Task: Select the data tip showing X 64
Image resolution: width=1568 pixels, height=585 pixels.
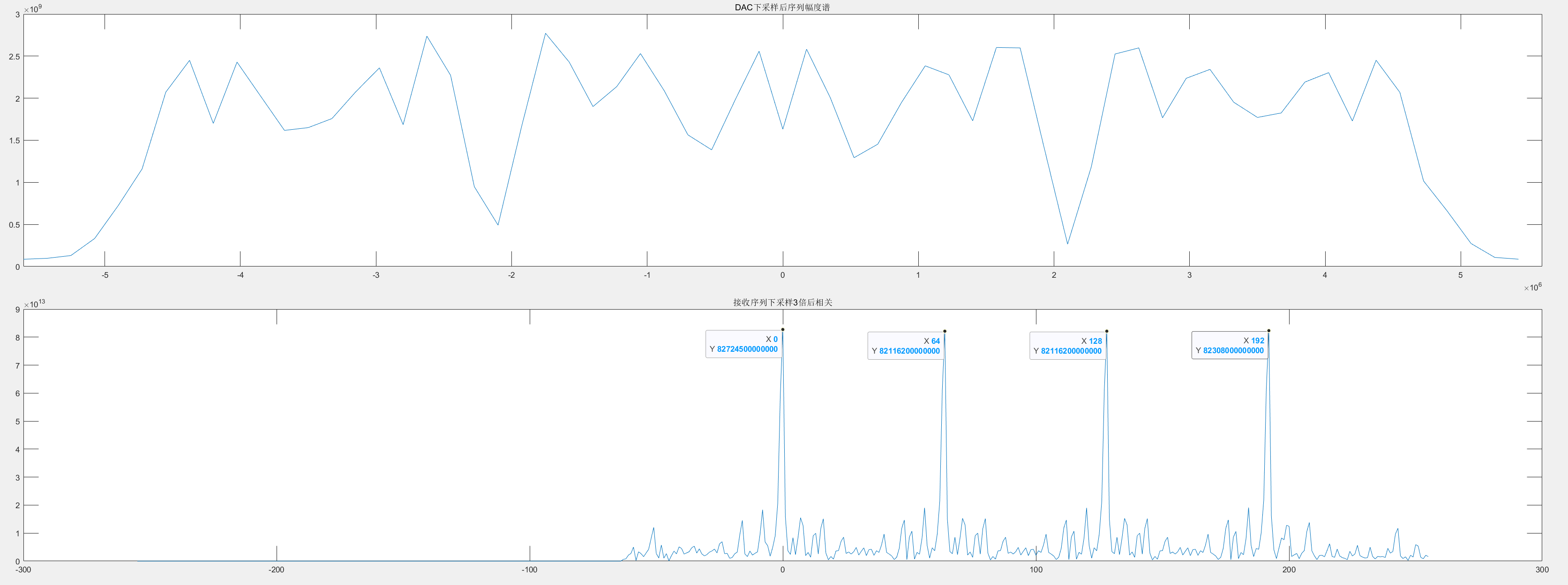Action: coord(905,346)
